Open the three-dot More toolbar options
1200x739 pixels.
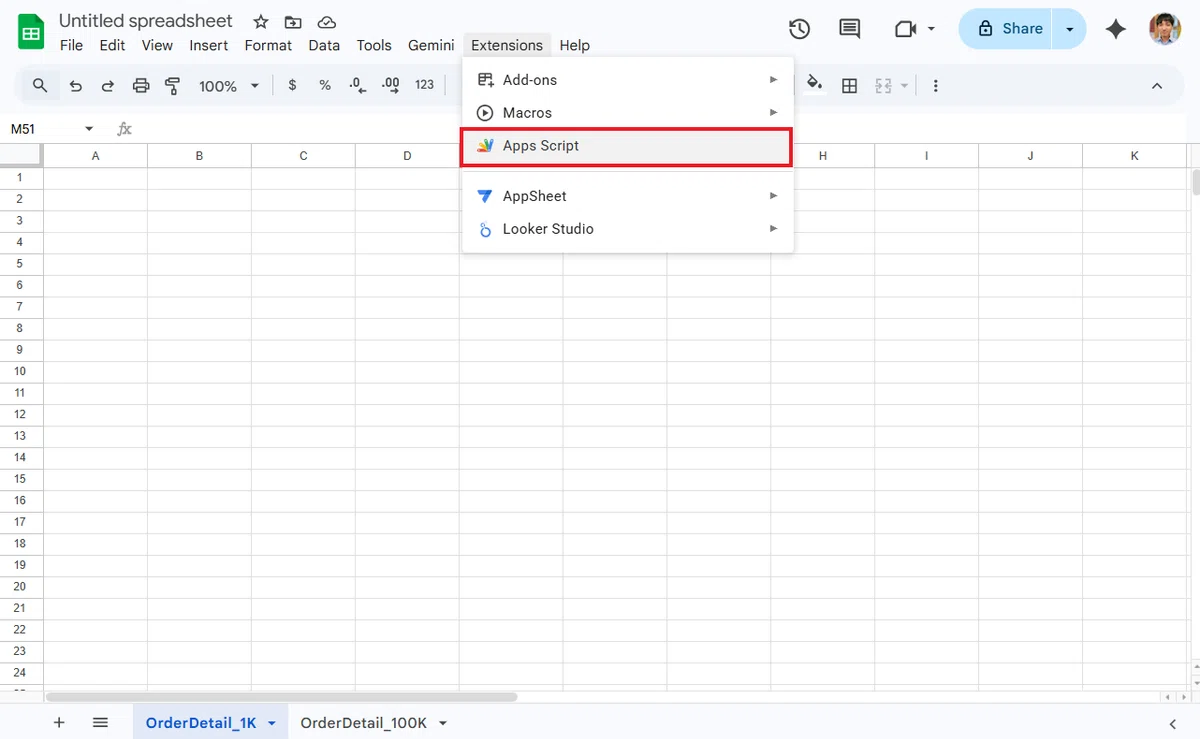pyautogui.click(x=936, y=86)
